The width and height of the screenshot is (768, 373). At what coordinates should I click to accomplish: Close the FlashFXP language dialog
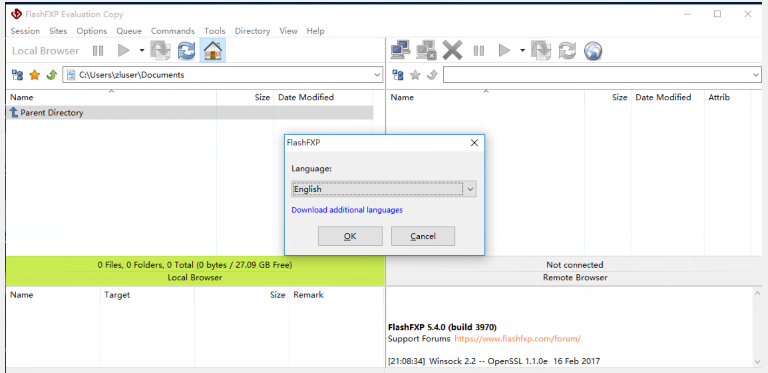[x=474, y=143]
